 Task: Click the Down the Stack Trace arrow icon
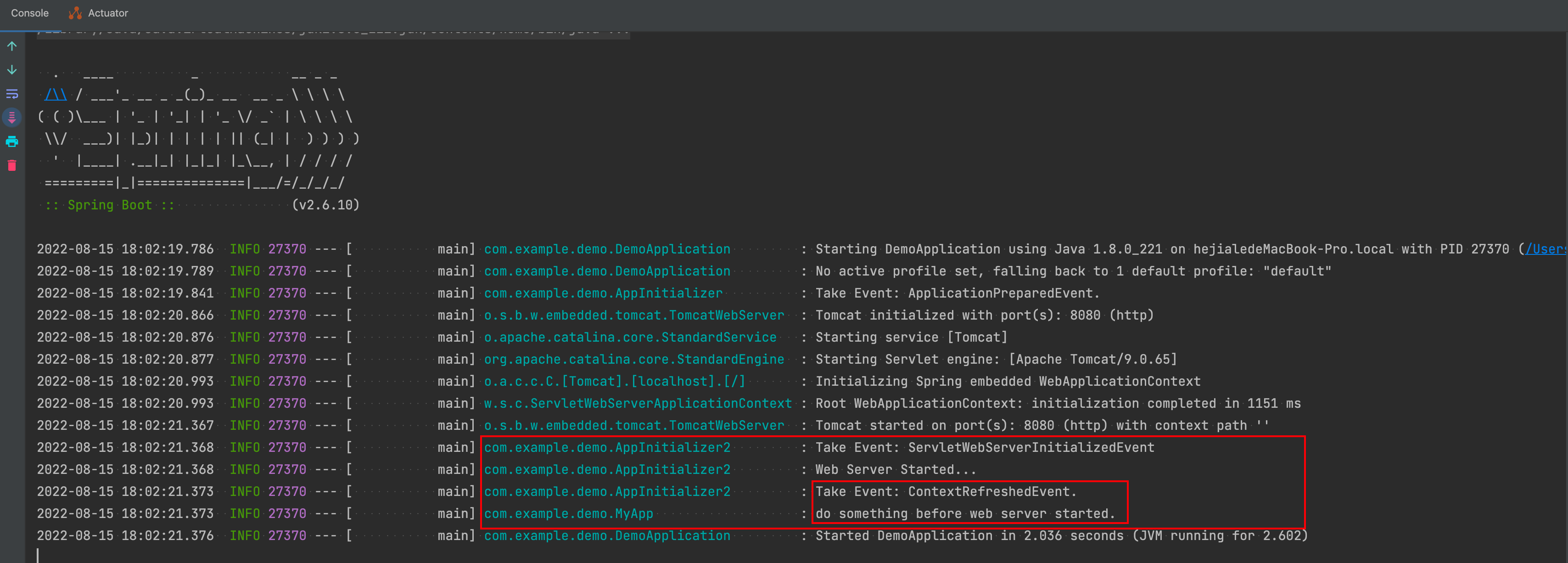[12, 69]
